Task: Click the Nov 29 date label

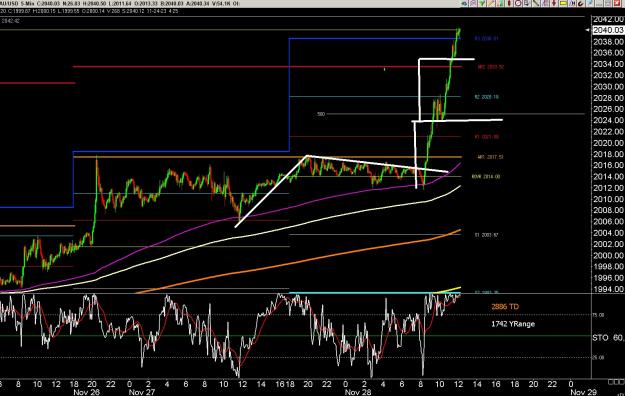Action: point(583,392)
